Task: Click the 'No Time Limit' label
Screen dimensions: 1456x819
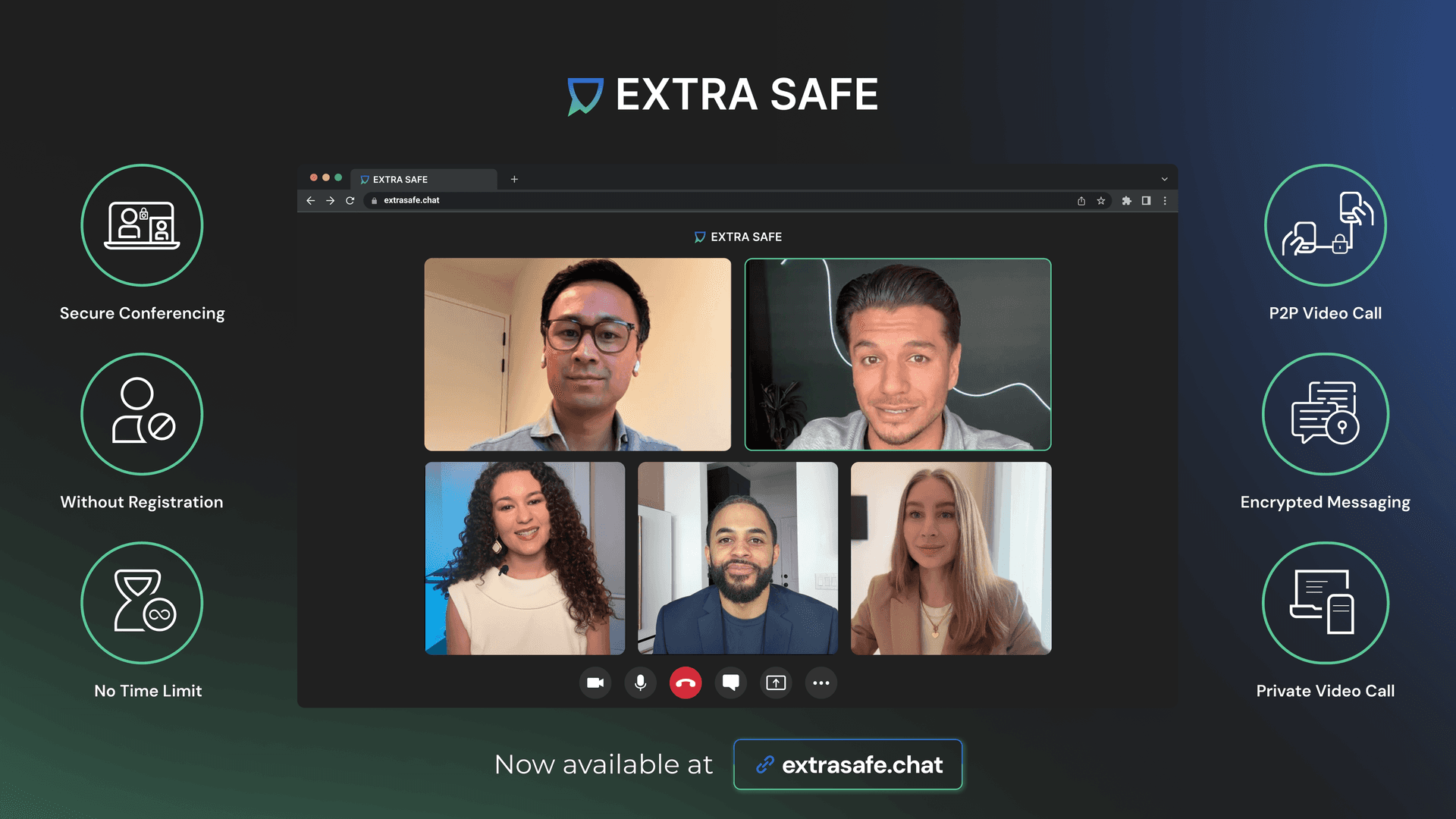Action: pos(148,691)
